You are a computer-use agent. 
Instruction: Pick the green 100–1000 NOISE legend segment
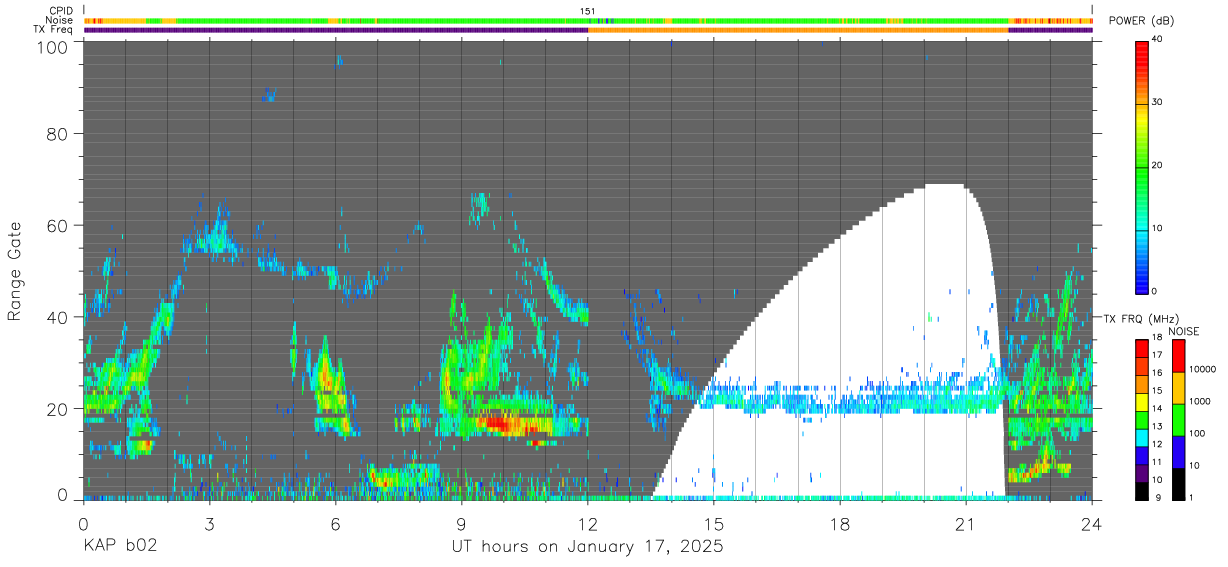pyautogui.click(x=1178, y=420)
